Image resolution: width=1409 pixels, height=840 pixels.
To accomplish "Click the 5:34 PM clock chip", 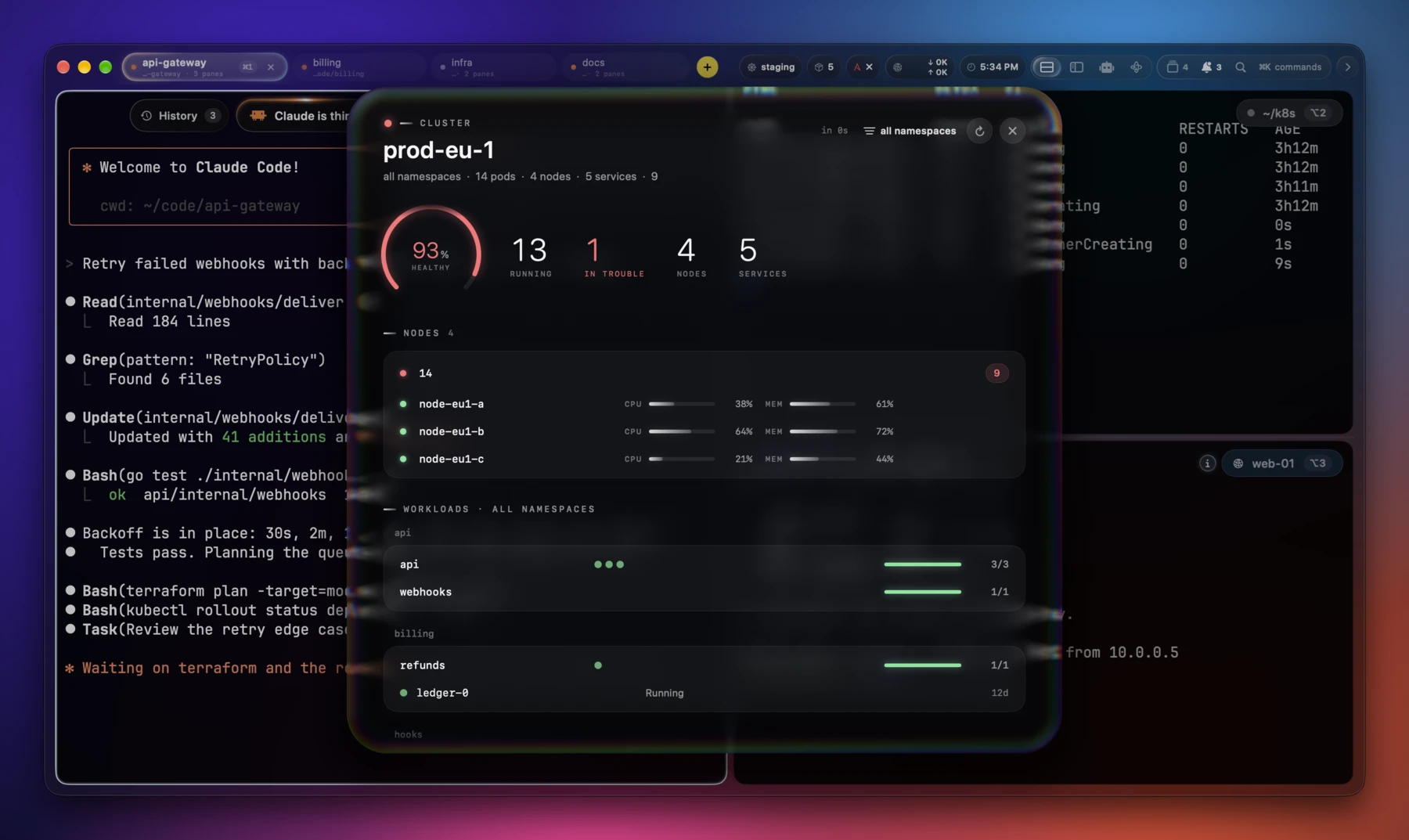I will click(993, 67).
